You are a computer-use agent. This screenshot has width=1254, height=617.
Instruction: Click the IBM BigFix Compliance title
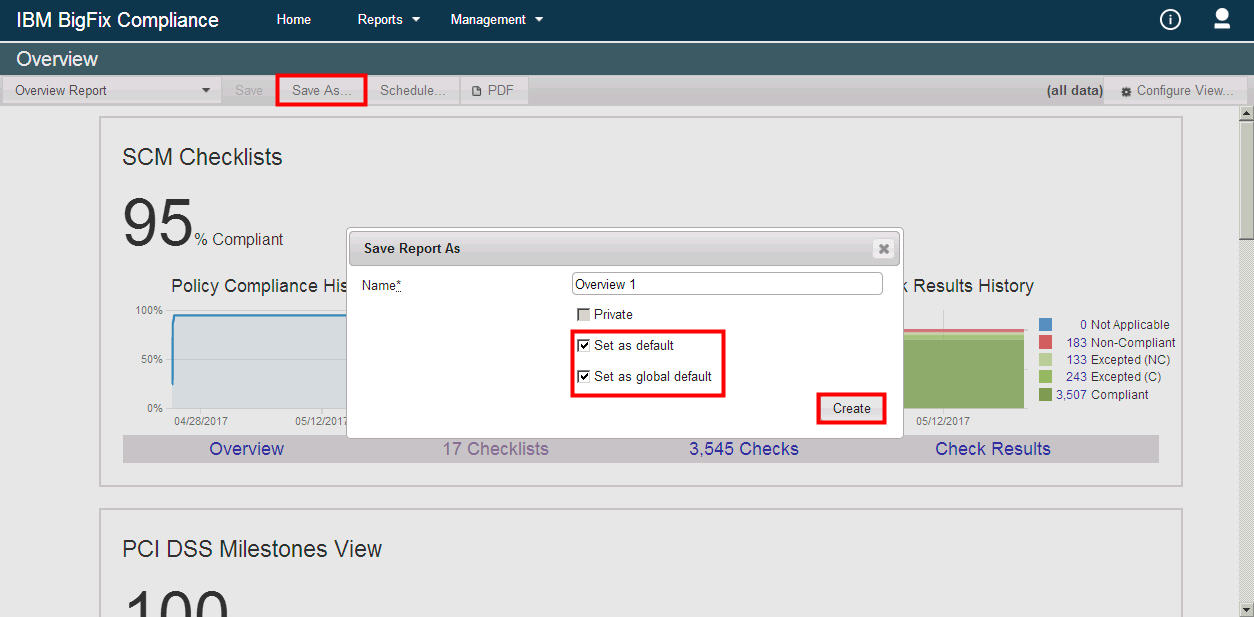point(118,20)
